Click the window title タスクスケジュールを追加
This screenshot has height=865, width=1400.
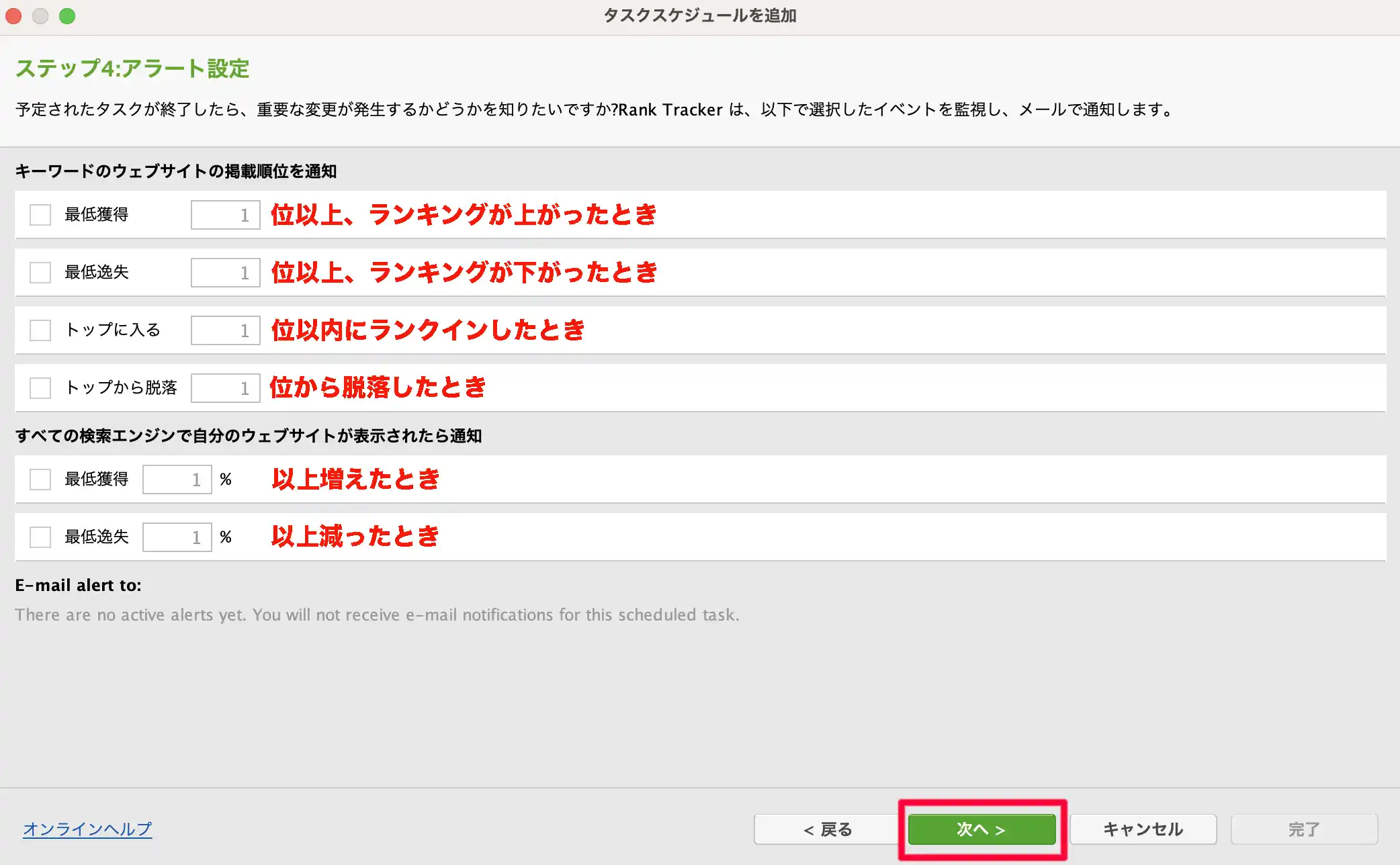(700, 15)
